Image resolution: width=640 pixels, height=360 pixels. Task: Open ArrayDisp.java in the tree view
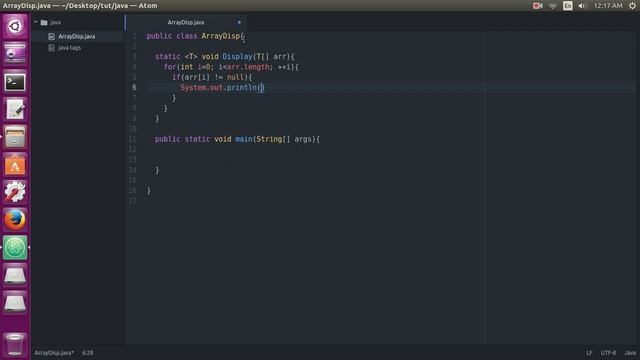[77, 36]
